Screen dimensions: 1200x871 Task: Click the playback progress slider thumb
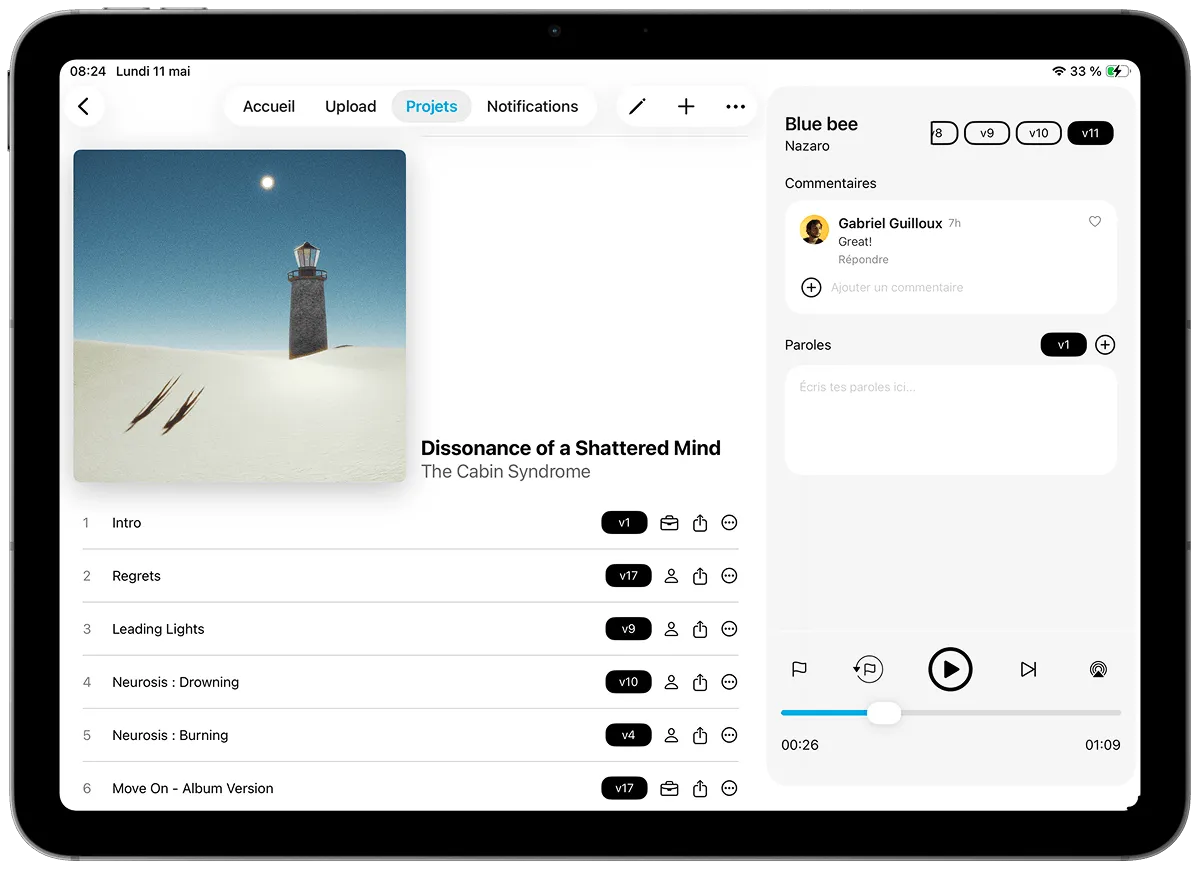pyautogui.click(x=884, y=713)
